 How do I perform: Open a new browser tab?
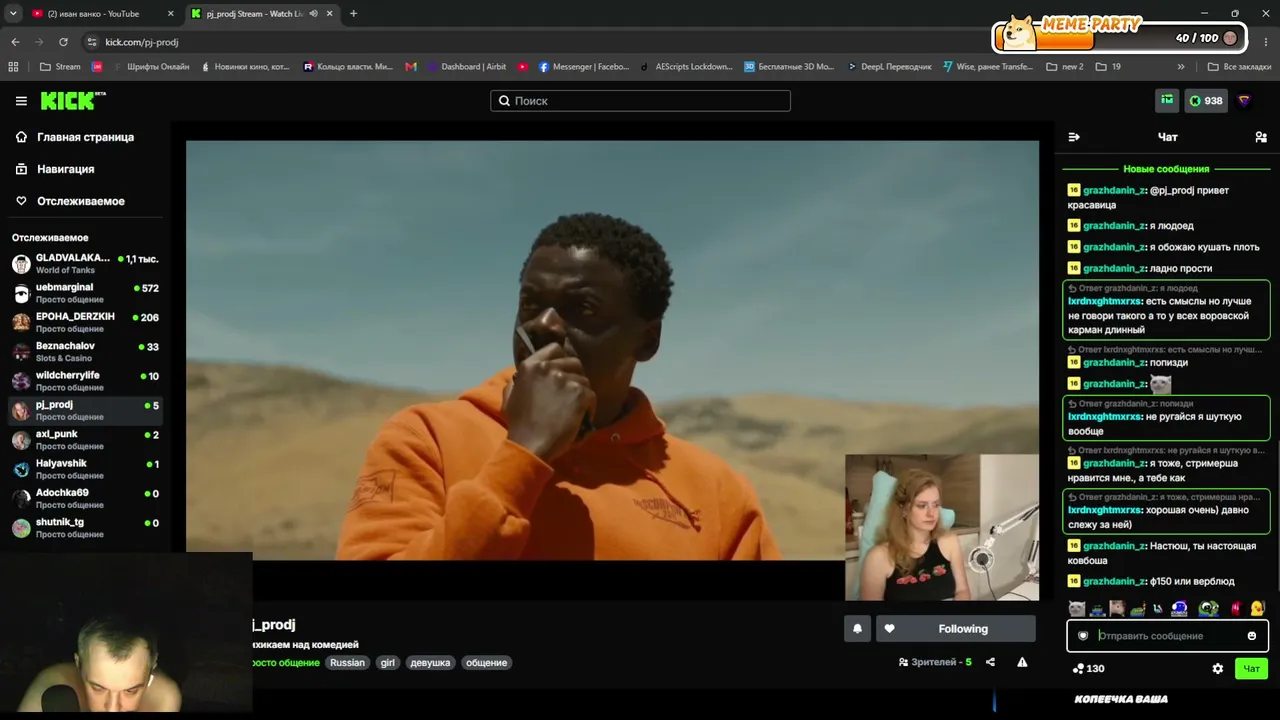[x=353, y=14]
